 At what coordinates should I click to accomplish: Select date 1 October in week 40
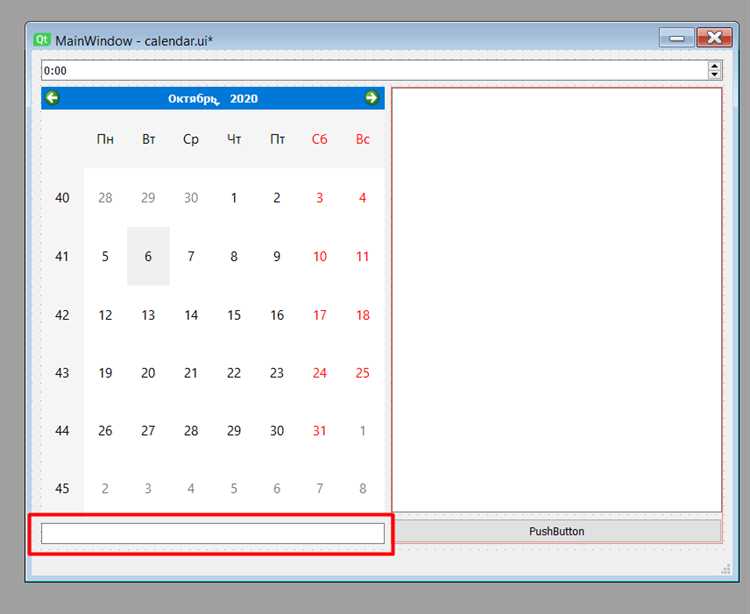(x=234, y=198)
